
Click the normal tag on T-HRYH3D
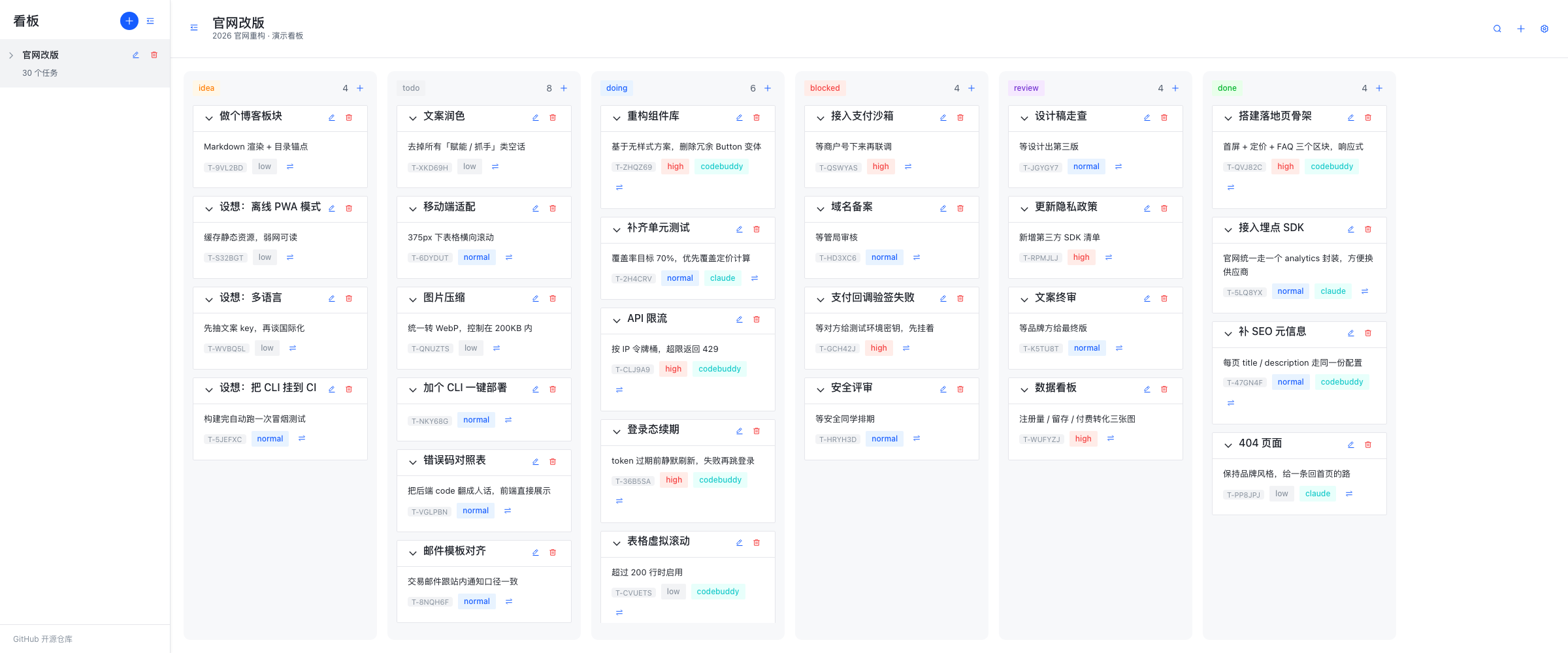point(885,439)
